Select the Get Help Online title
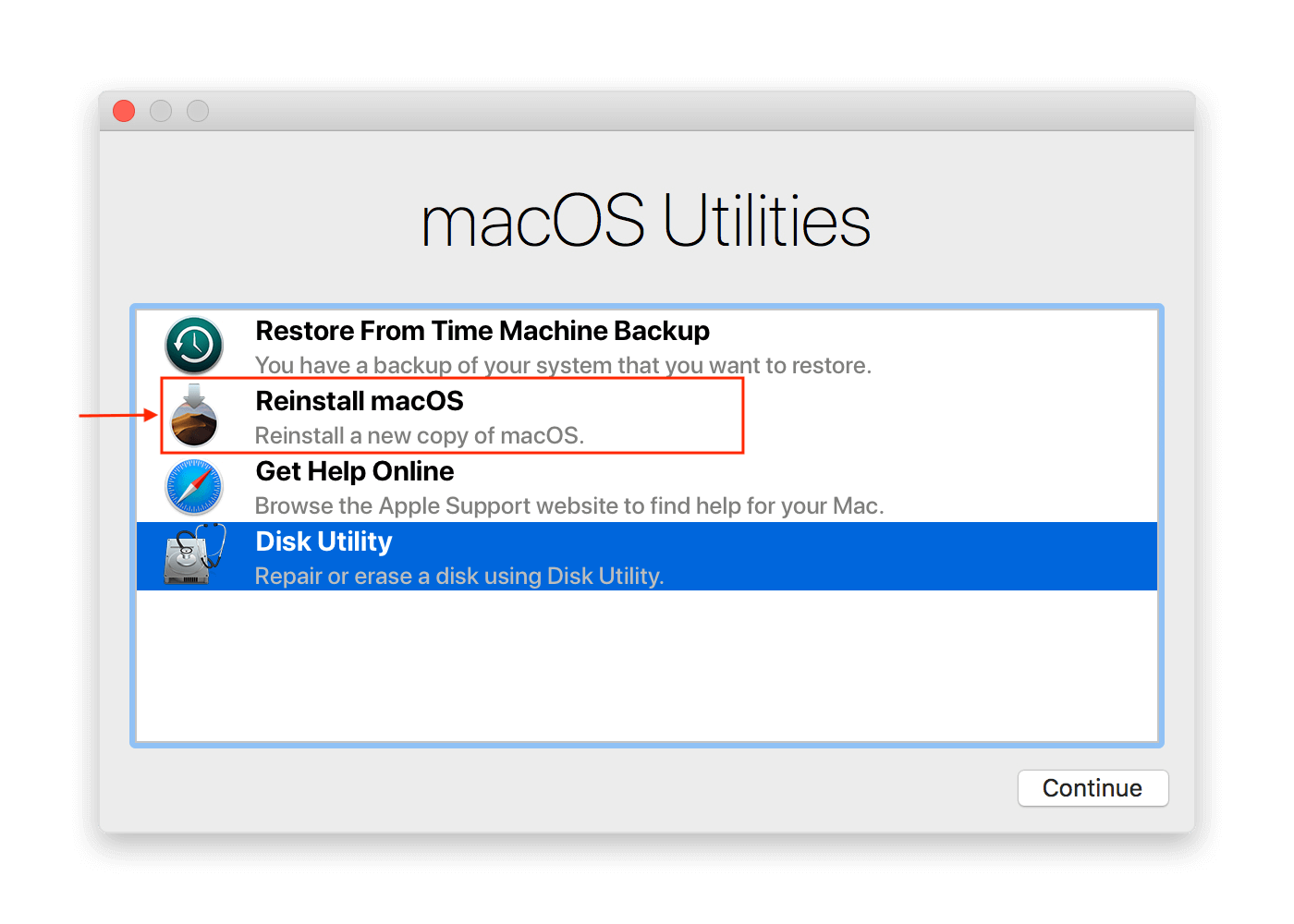 click(x=355, y=471)
